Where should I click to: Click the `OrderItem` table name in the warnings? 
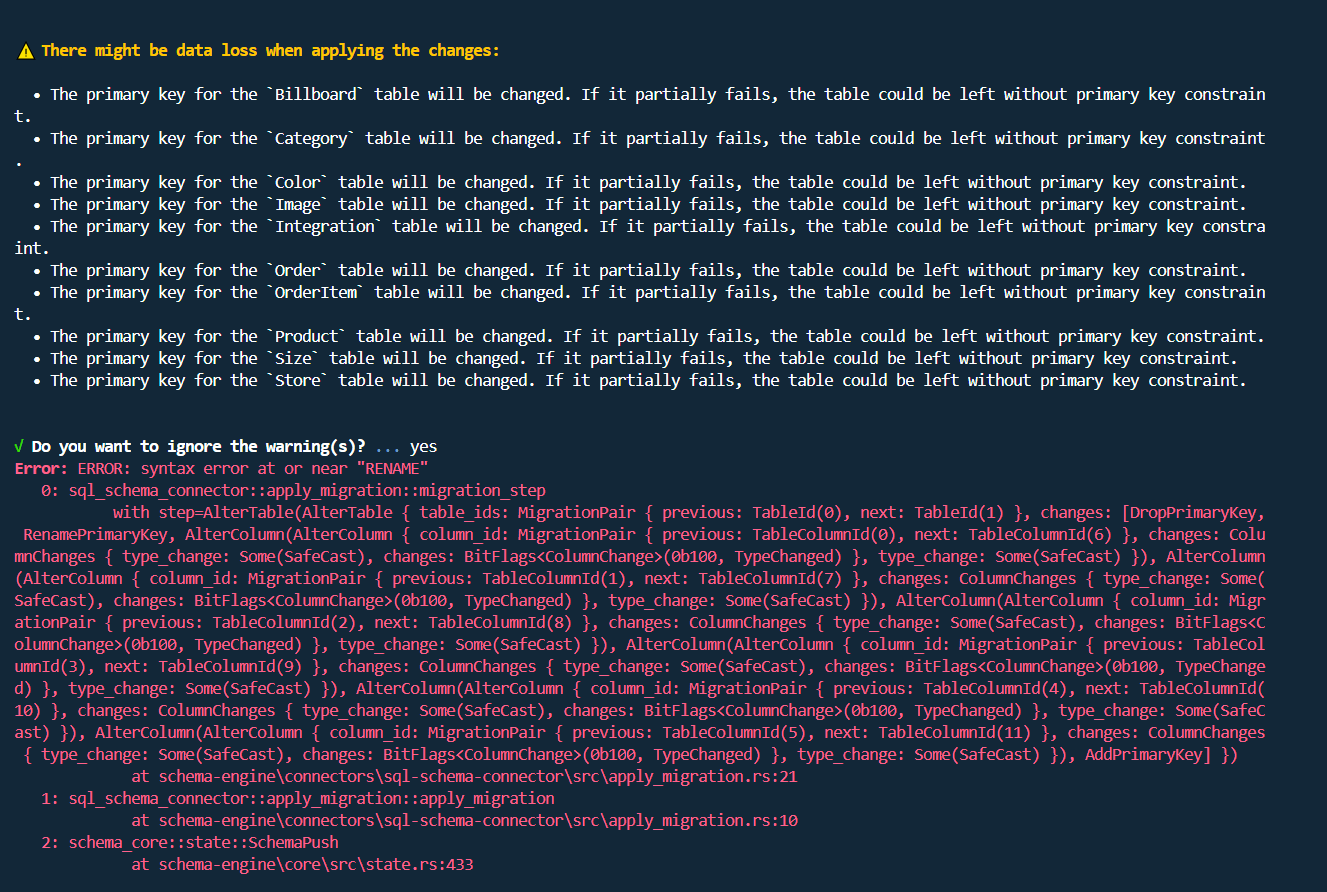316,292
